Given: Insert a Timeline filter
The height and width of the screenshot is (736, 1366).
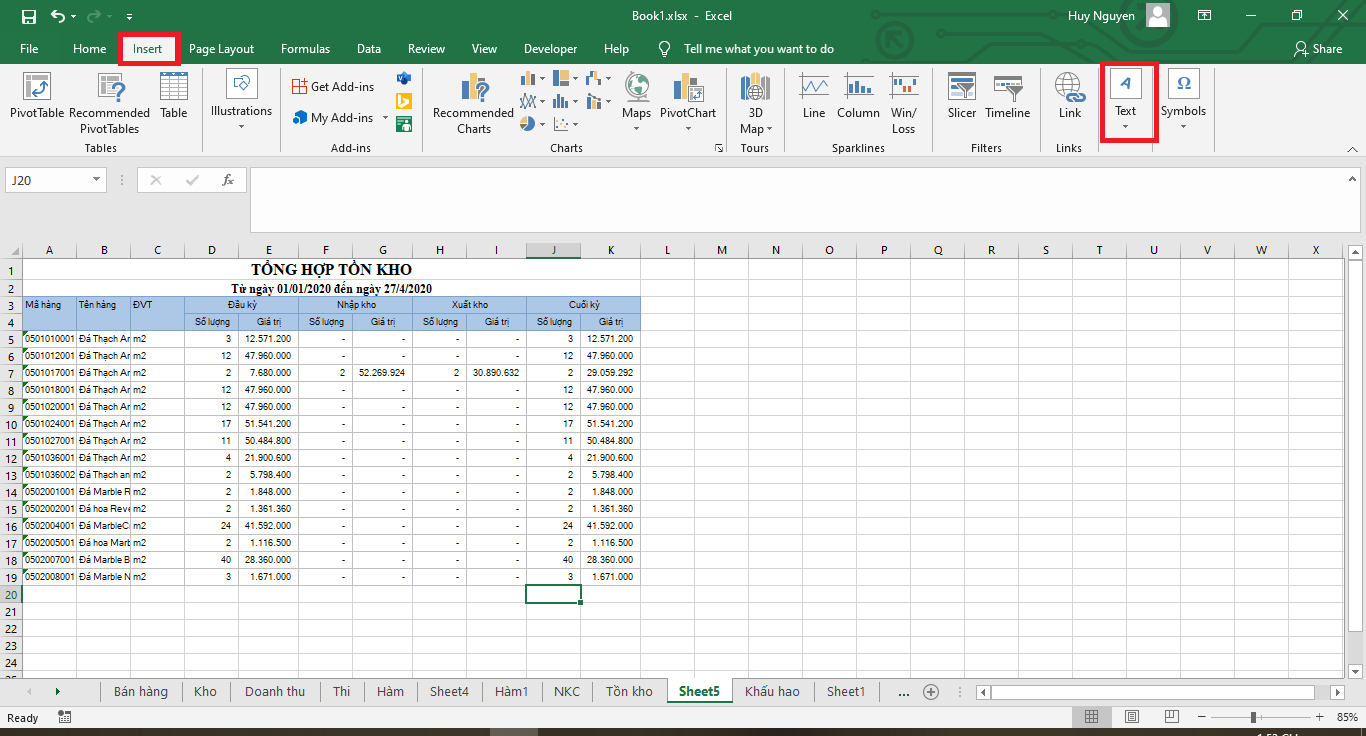Looking at the screenshot, I should [x=1007, y=100].
